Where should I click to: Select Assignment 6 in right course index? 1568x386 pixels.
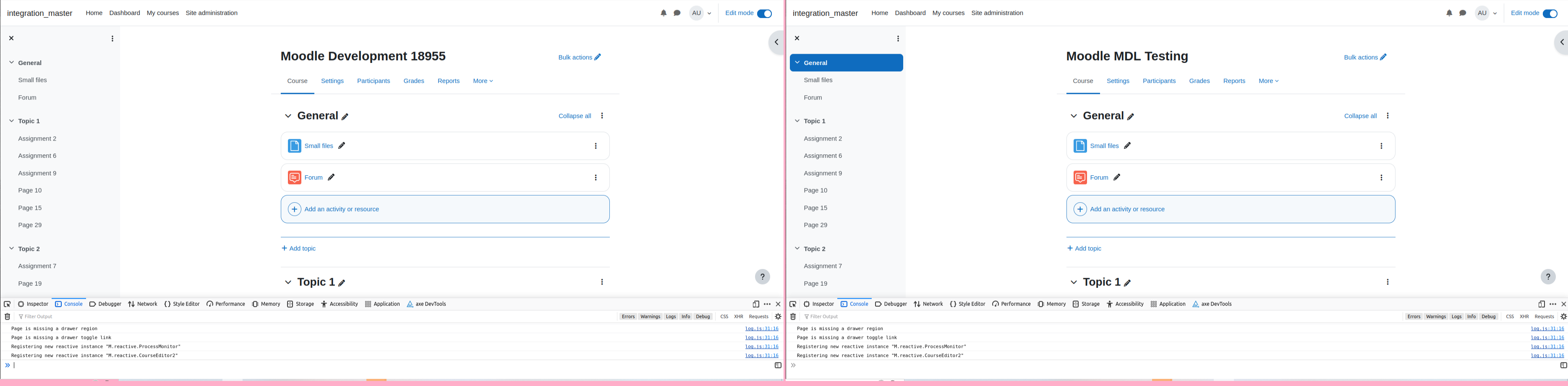pos(823,156)
